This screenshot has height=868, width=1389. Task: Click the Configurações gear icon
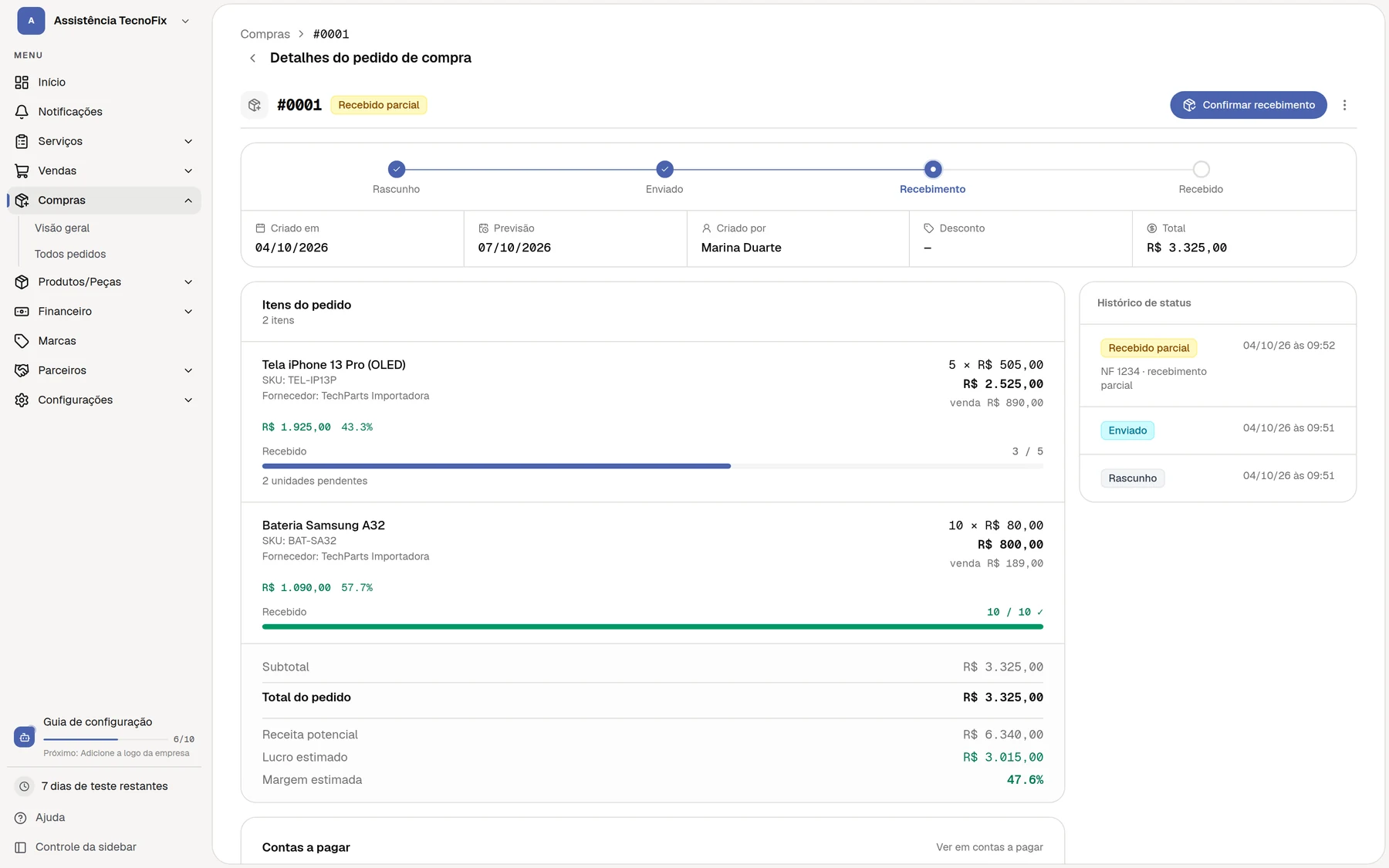[x=22, y=400]
